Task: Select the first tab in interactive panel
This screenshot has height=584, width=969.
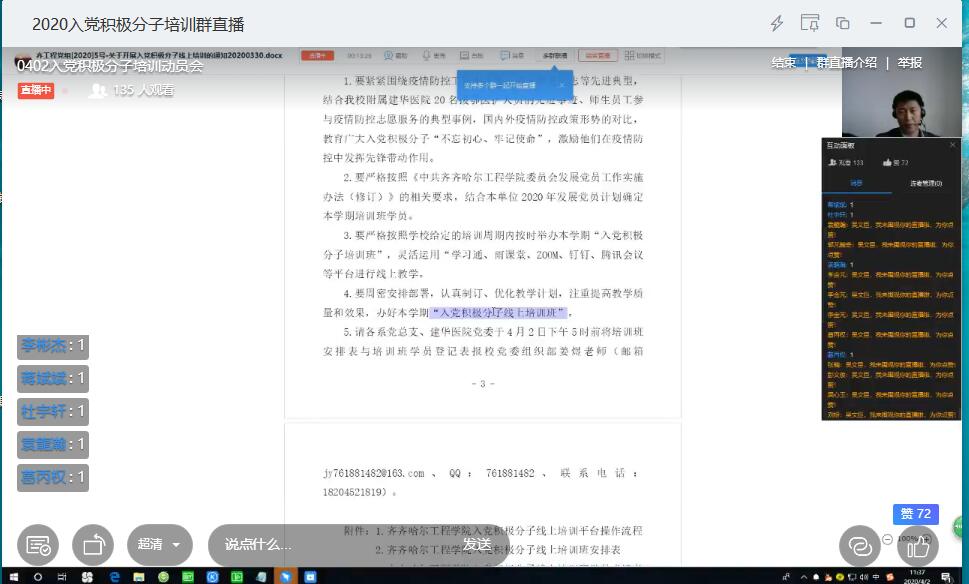Action: click(857, 183)
